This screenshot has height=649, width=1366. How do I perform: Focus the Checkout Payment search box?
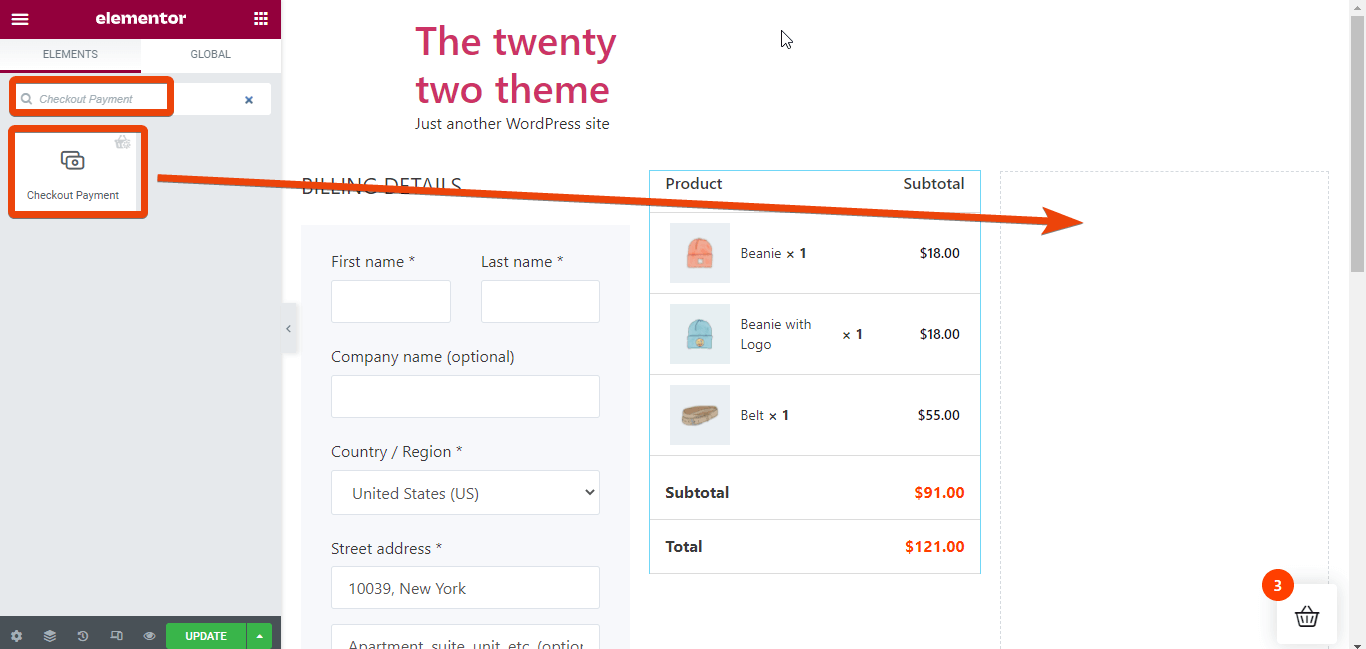(95, 98)
